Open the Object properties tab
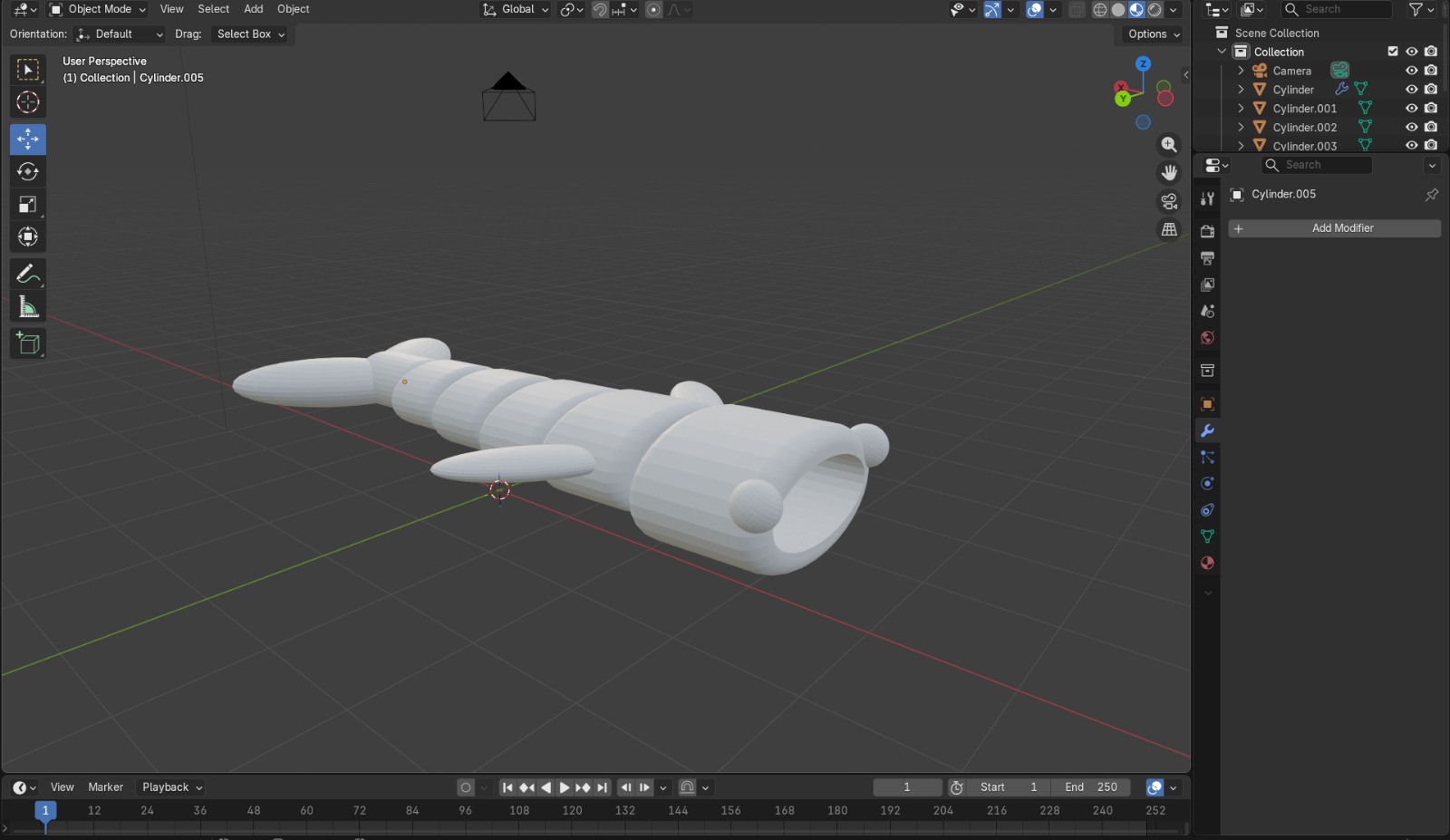The width and height of the screenshot is (1450, 840). coord(1207,404)
